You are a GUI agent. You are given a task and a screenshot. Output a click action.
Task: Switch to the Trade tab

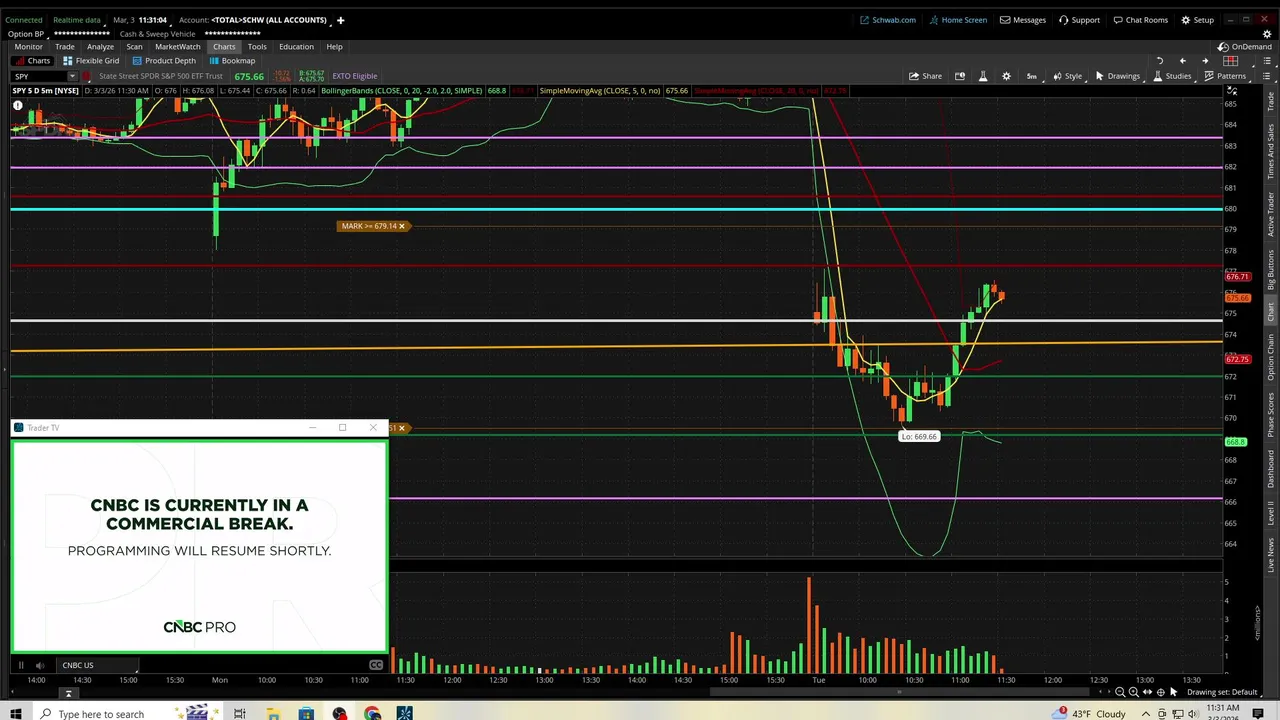(64, 47)
